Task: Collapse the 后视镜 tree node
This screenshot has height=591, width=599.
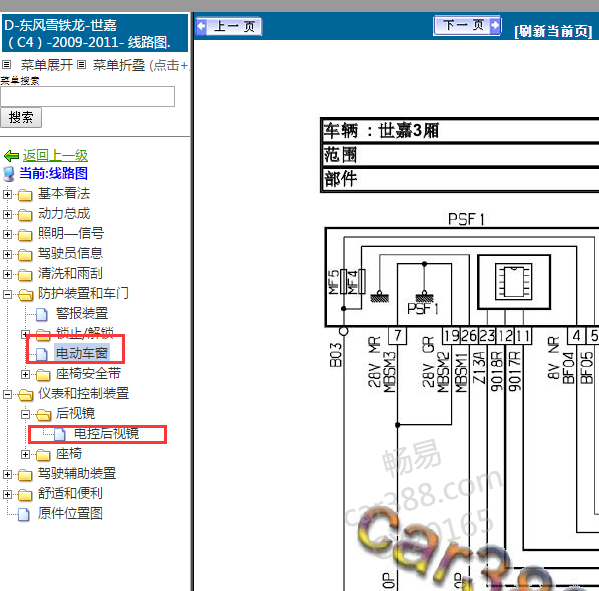Action: pyautogui.click(x=25, y=414)
